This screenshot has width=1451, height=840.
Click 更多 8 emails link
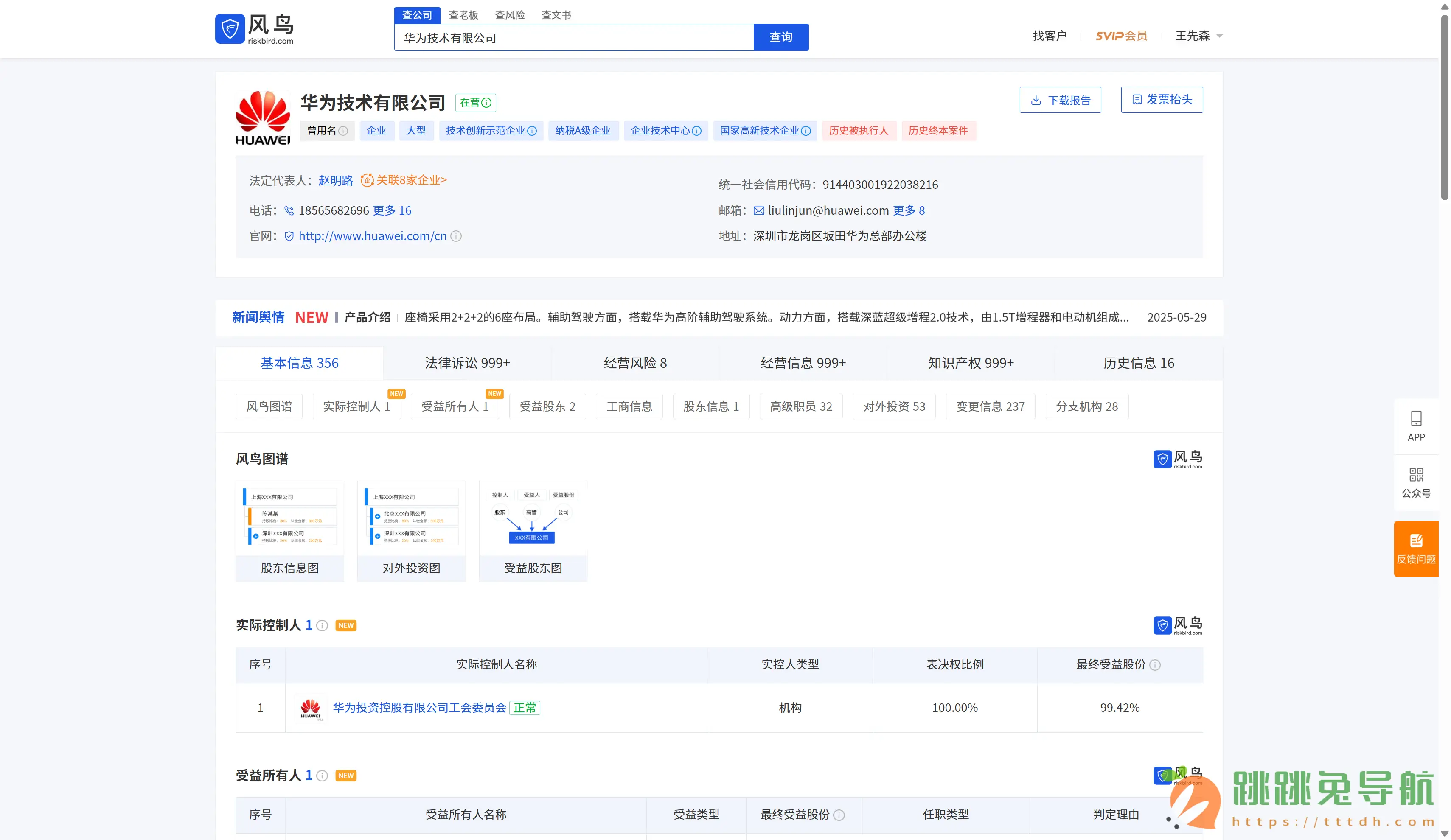tap(909, 211)
